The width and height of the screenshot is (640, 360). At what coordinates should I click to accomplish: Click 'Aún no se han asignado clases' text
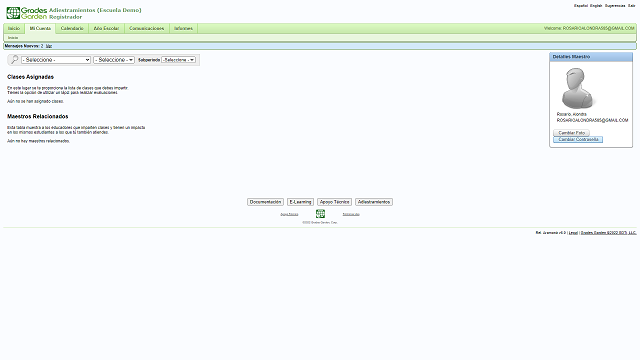pyautogui.click(x=35, y=101)
